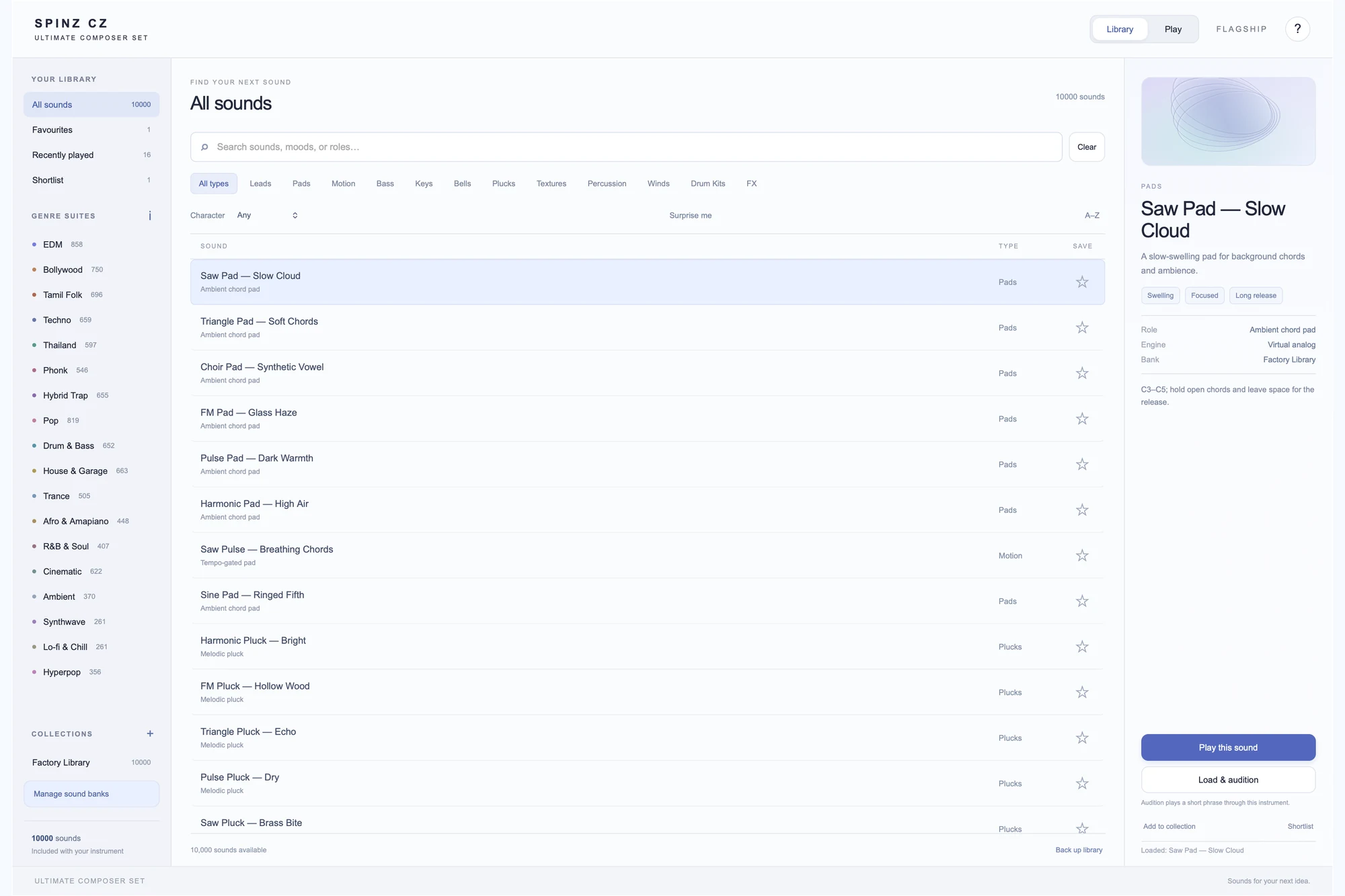The height and width of the screenshot is (896, 1345).
Task: Click Surprise me
Action: tap(690, 216)
